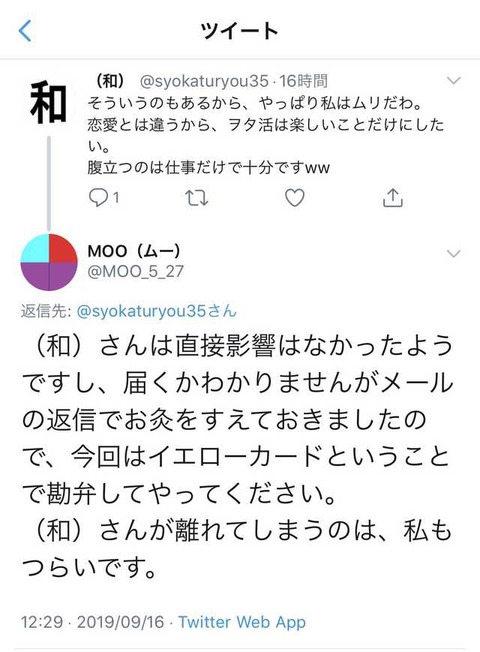Open the @MOO_5_27 handle
Viewport: 480px width, 652px height.
pyautogui.click(x=135, y=272)
